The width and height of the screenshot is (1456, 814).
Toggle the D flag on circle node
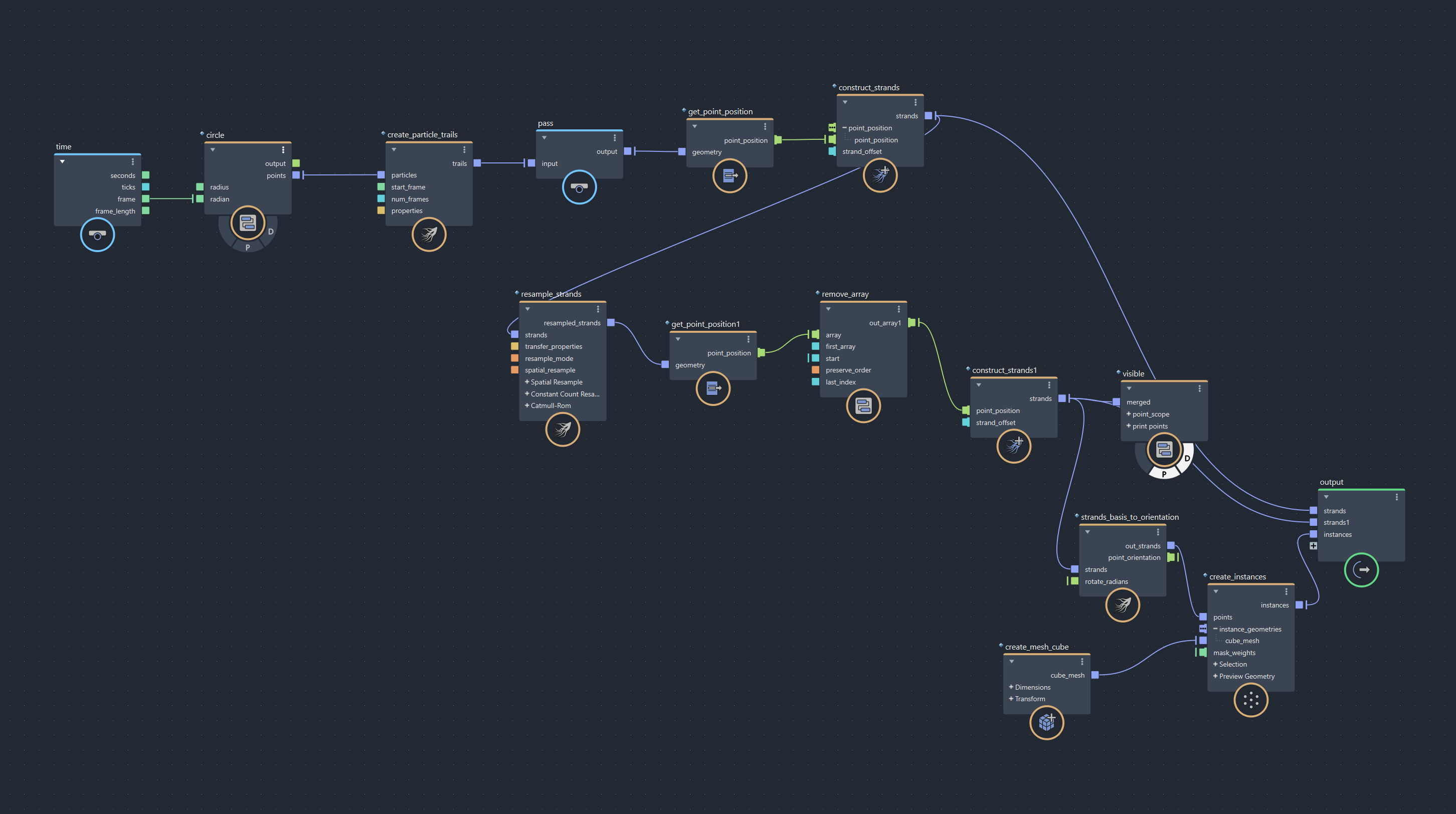coord(271,232)
